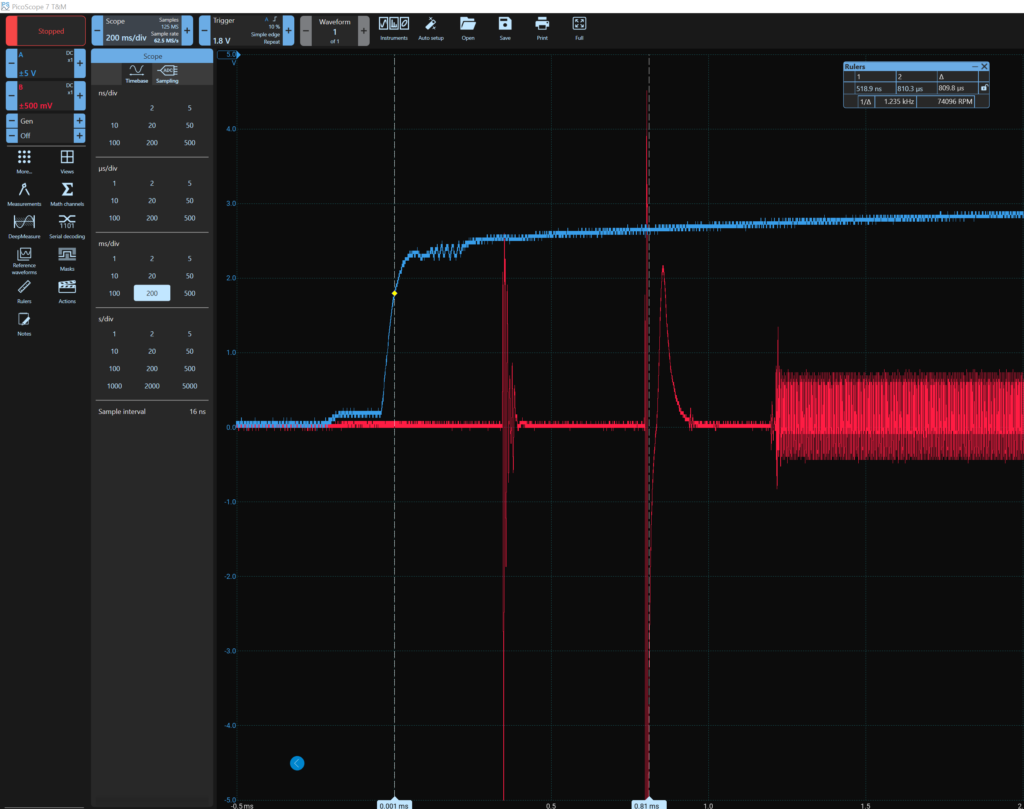The image size is (1024, 809).
Task: Run Auto setup
Action: point(431,27)
